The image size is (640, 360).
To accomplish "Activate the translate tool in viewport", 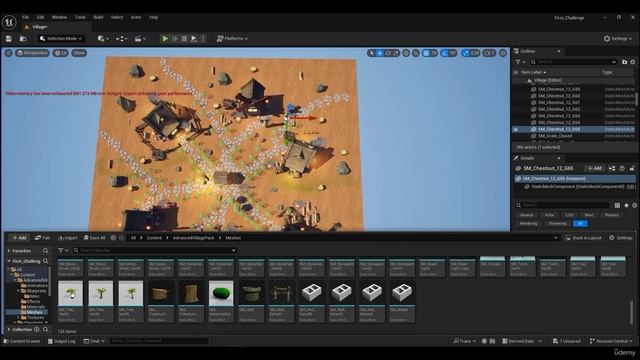I will tap(380, 53).
